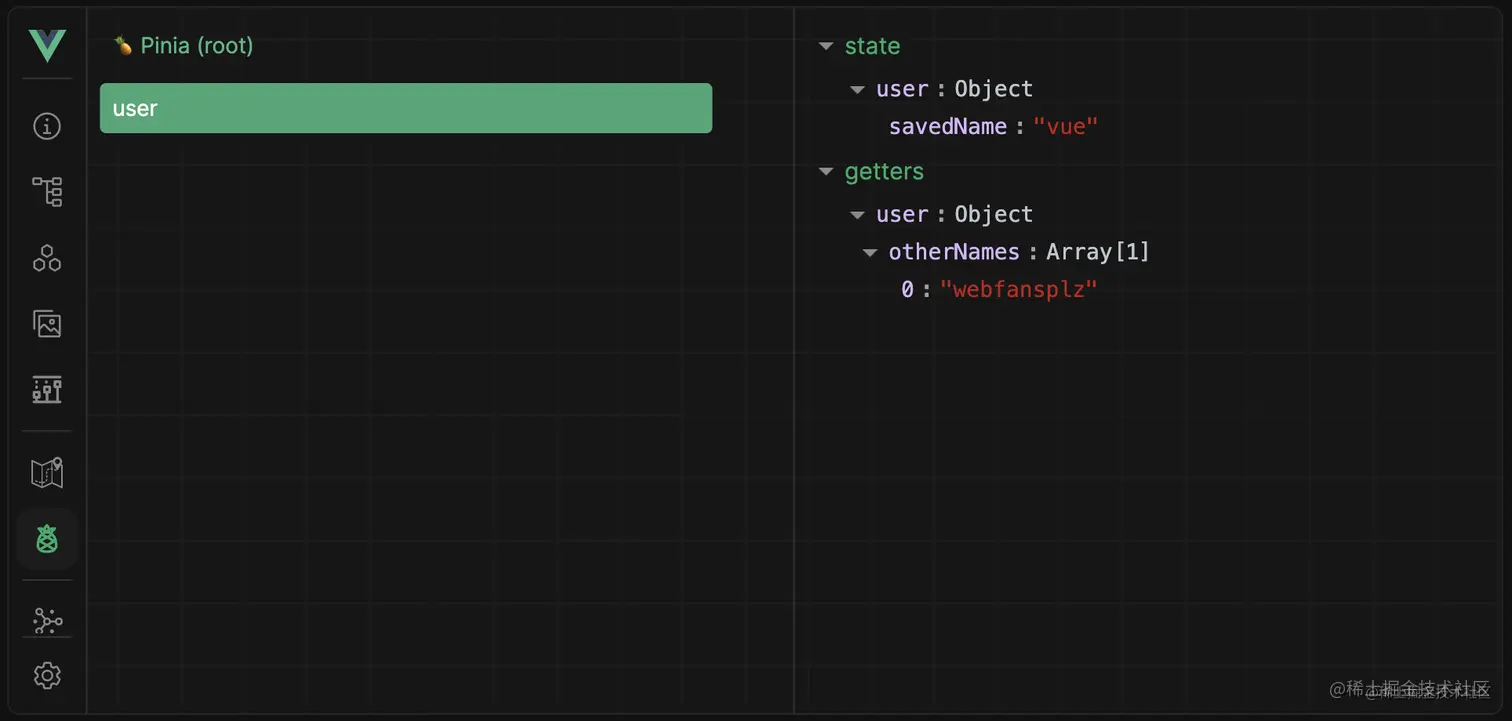Click the "webfansplz" array value
The height and width of the screenshot is (721, 1512).
point(1019,290)
